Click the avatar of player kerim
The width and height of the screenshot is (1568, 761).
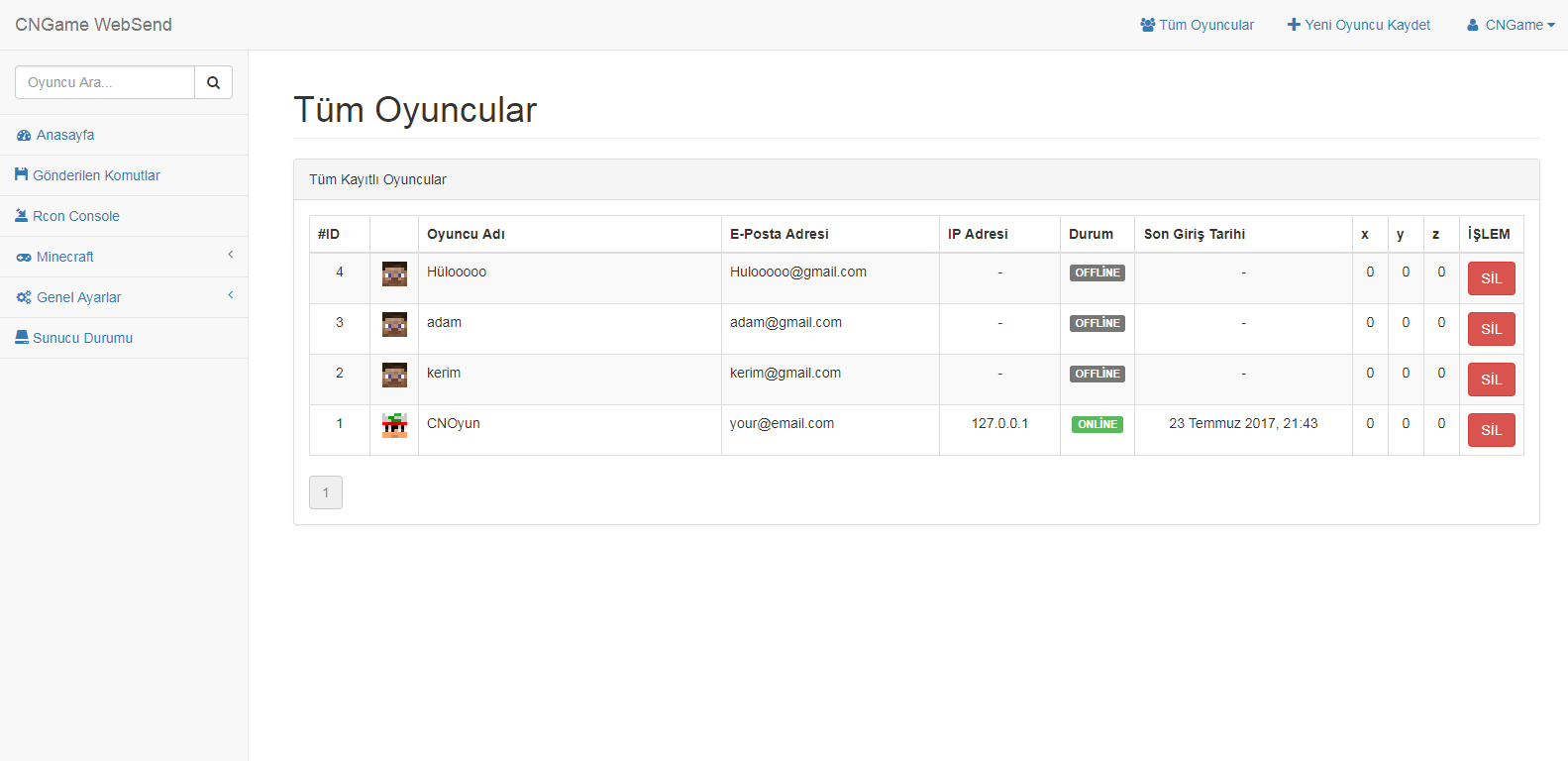[394, 376]
